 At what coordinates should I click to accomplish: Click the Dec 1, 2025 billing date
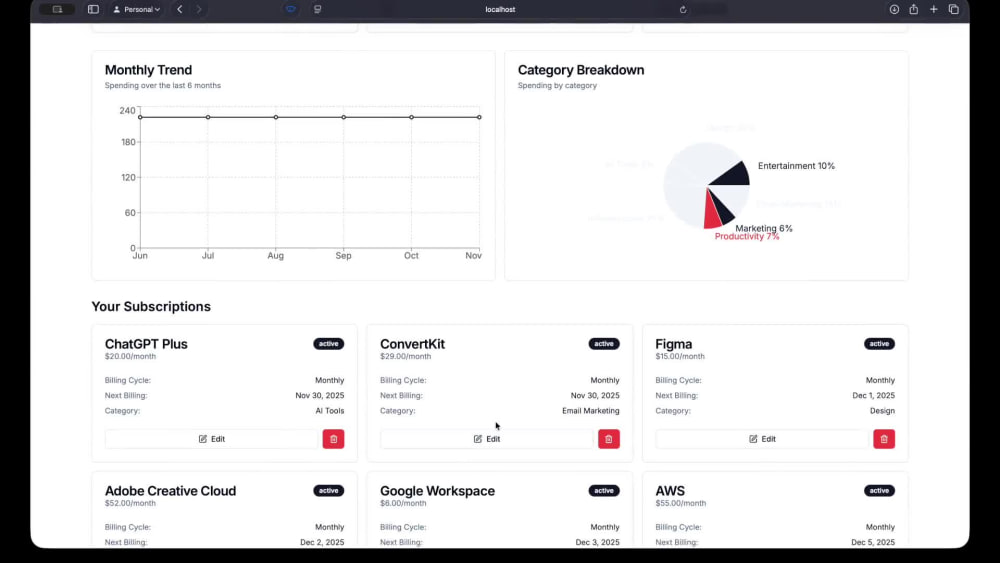click(874, 395)
